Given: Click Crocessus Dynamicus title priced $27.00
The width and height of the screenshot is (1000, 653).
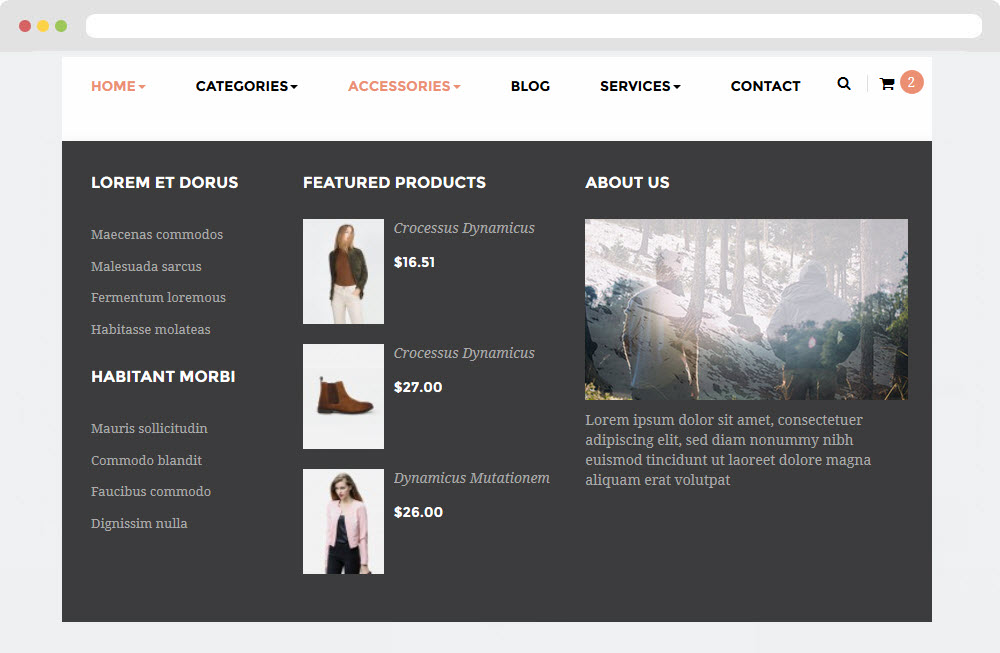Looking at the screenshot, I should coord(464,353).
